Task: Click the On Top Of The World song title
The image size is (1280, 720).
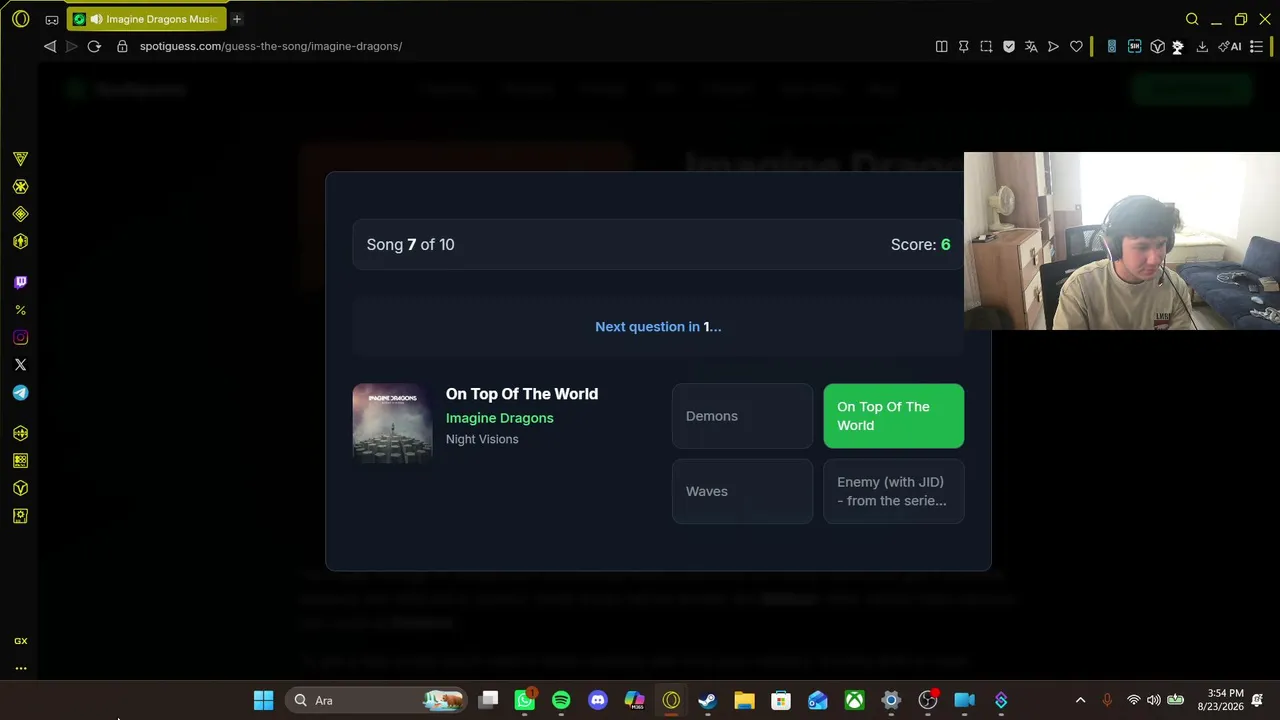Action: tap(522, 394)
